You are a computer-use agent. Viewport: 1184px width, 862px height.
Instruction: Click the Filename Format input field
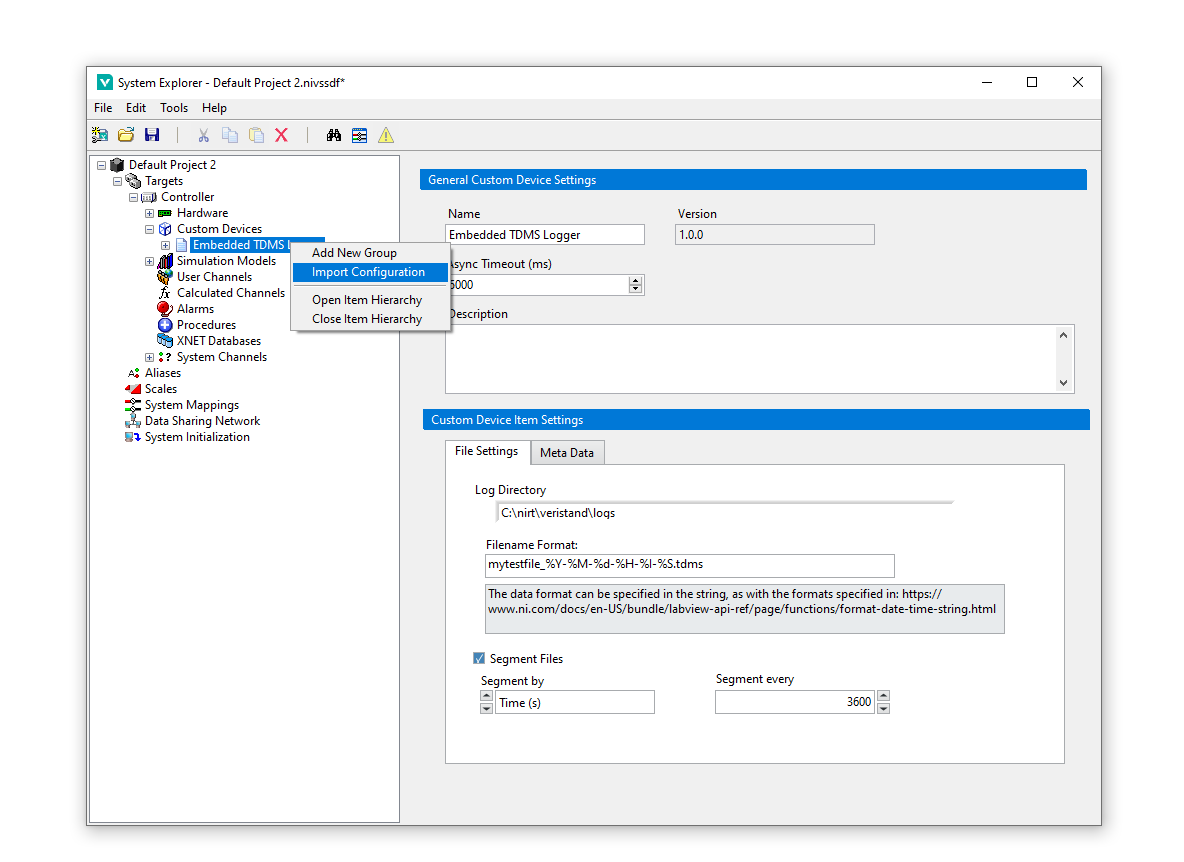coord(689,565)
